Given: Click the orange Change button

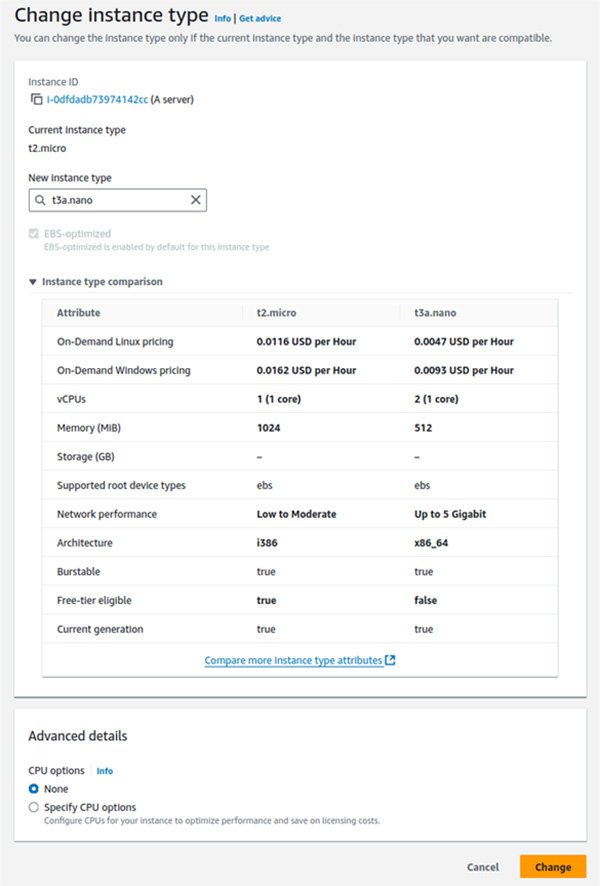Looking at the screenshot, I should [552, 867].
